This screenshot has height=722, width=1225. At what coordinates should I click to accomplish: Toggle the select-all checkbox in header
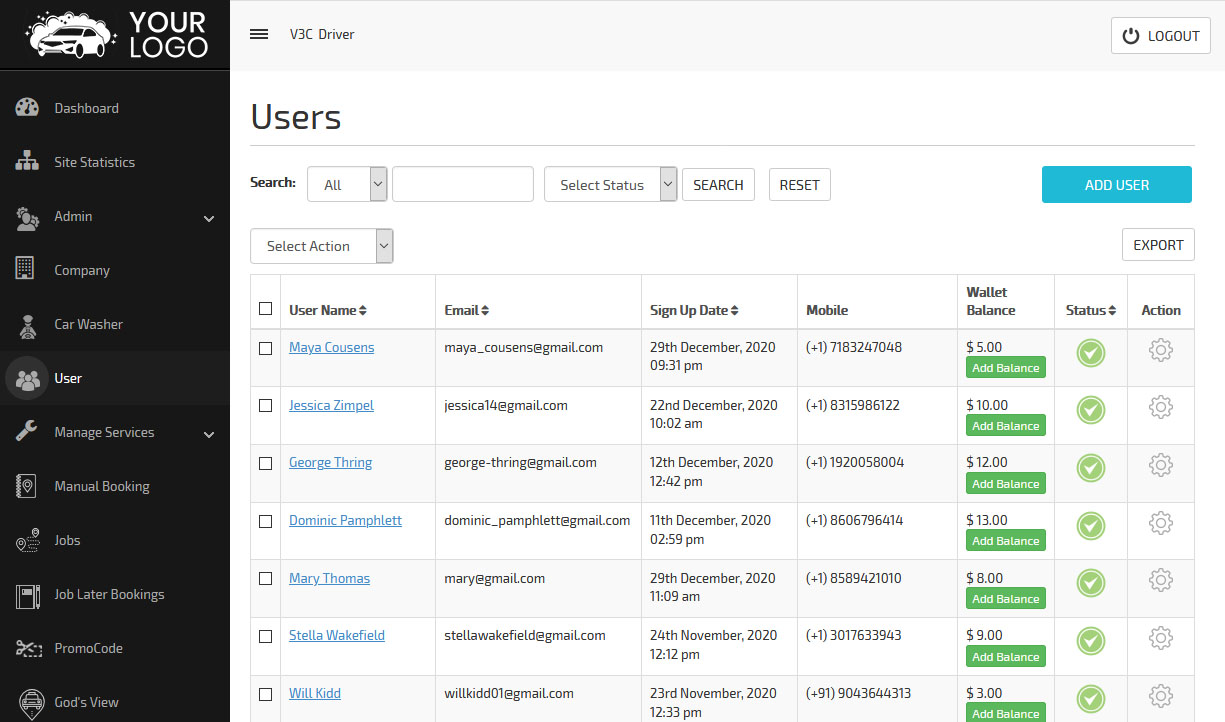click(x=265, y=309)
